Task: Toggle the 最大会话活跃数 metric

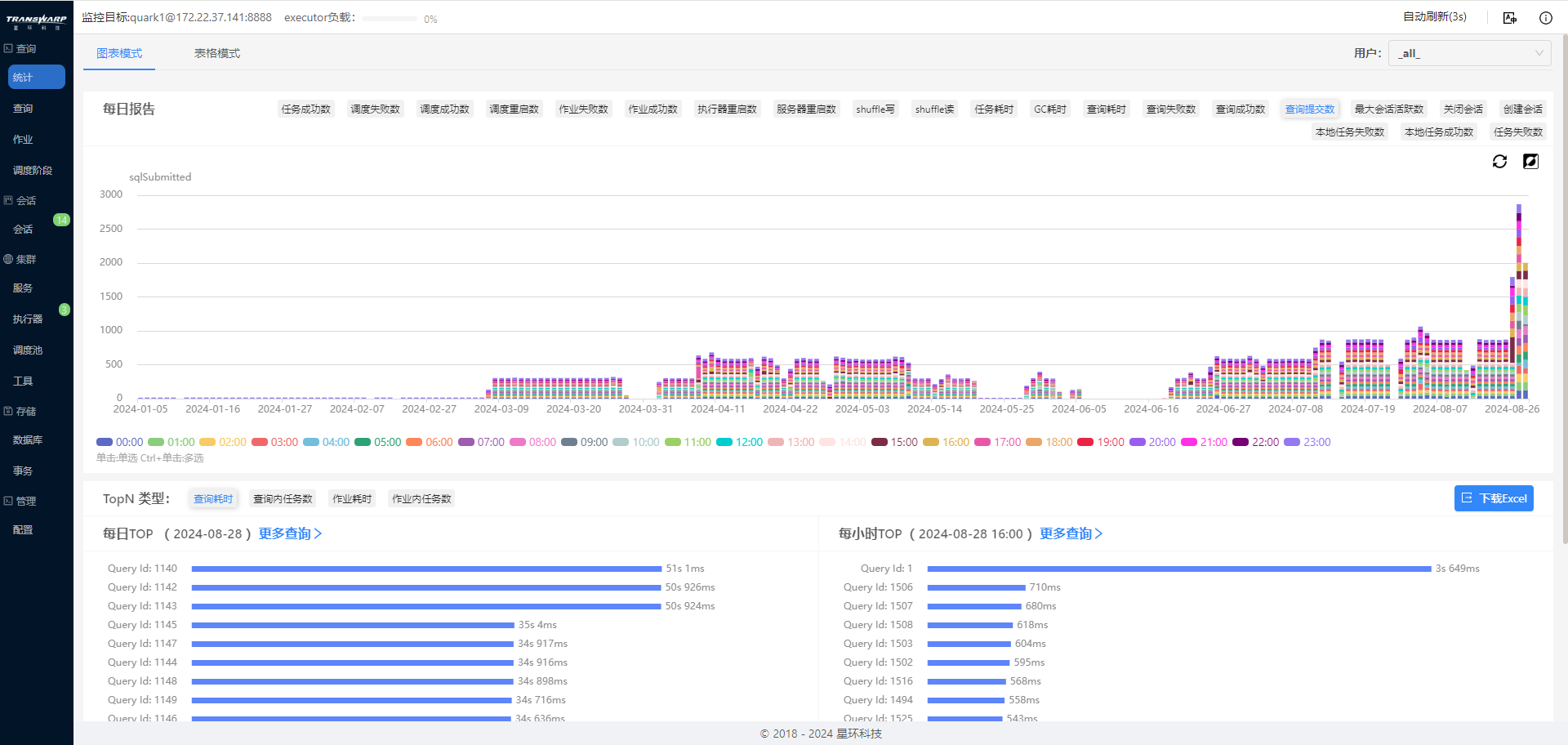Action: coord(1389,109)
